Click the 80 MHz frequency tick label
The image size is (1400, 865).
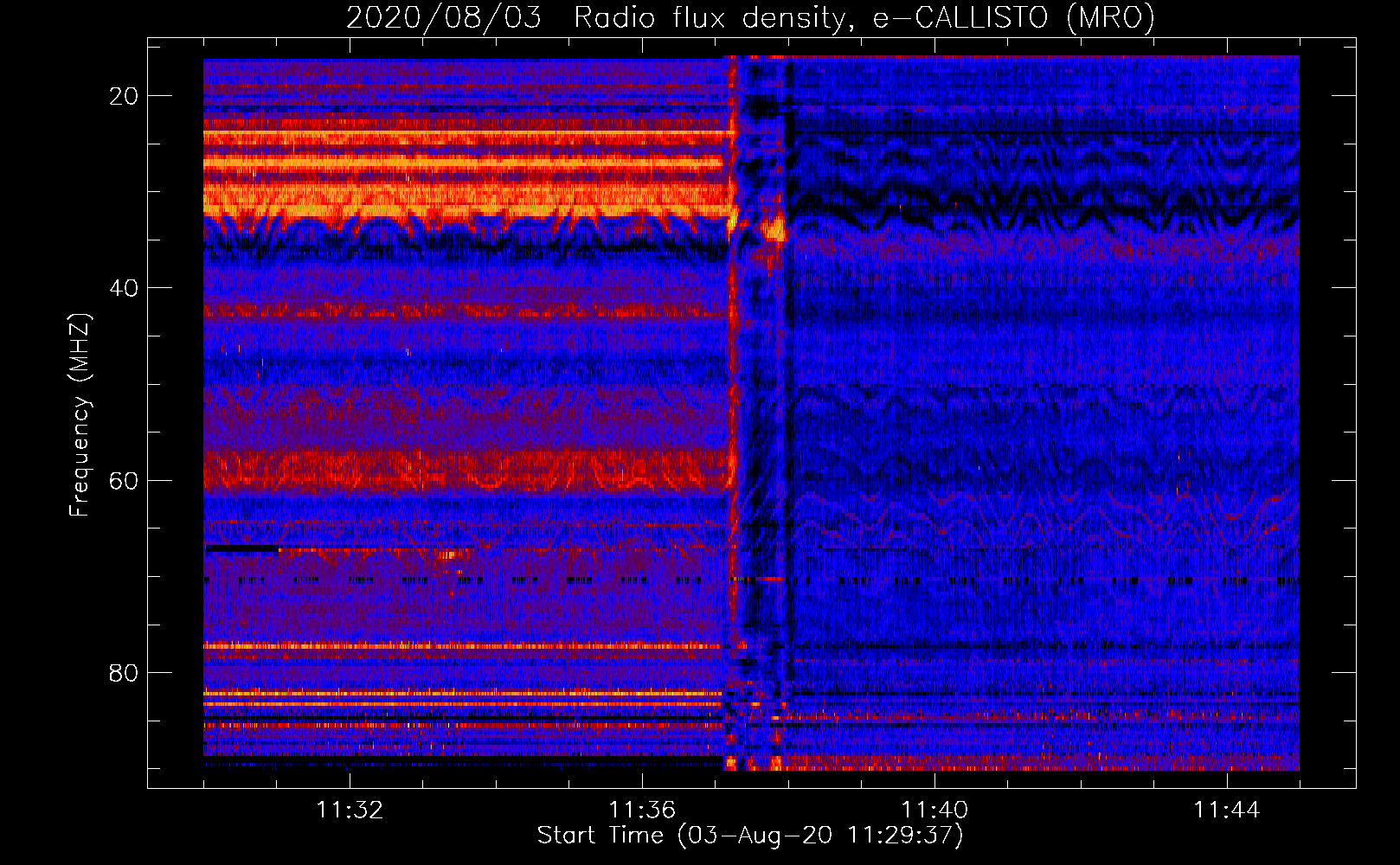[125, 672]
